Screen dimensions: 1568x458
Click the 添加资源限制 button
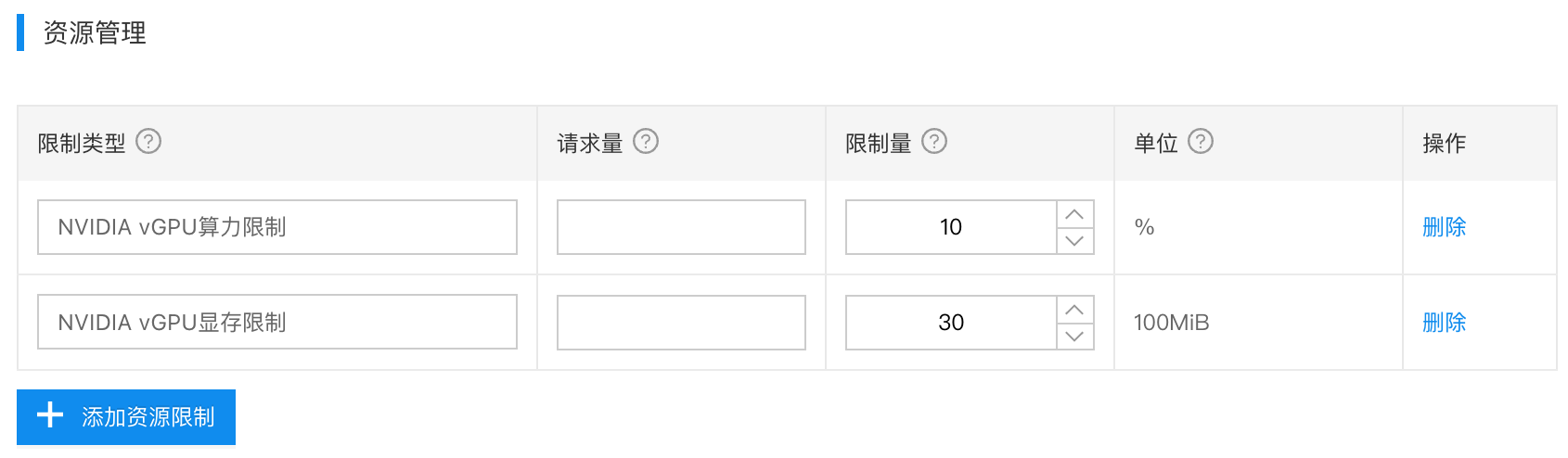(x=126, y=417)
